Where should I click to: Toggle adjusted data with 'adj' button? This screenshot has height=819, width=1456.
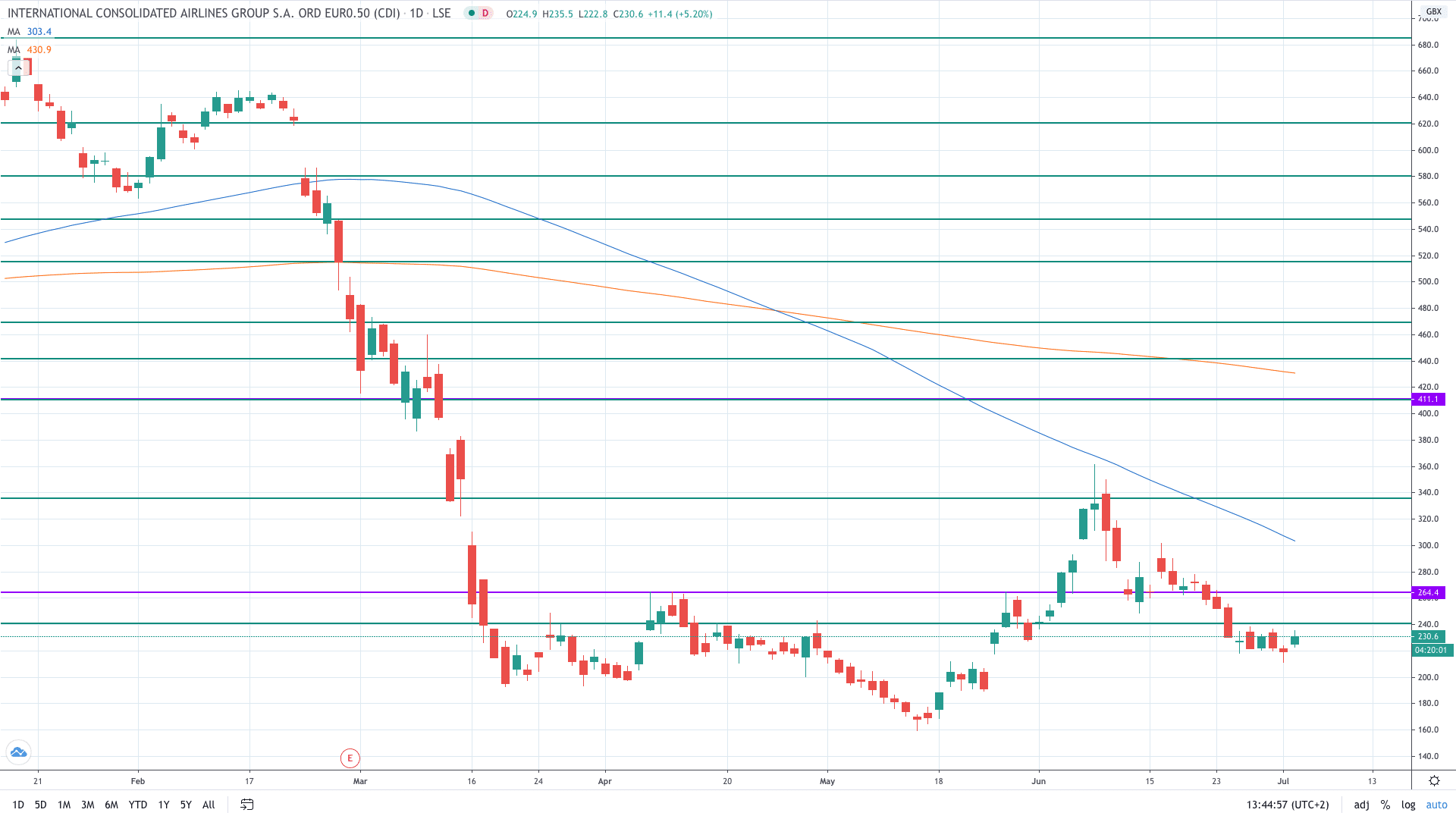1361,805
